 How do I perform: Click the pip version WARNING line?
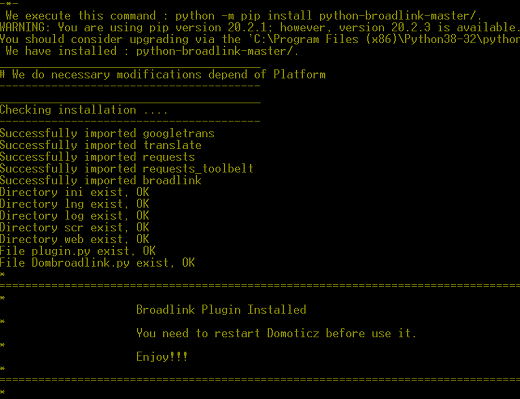260,27
